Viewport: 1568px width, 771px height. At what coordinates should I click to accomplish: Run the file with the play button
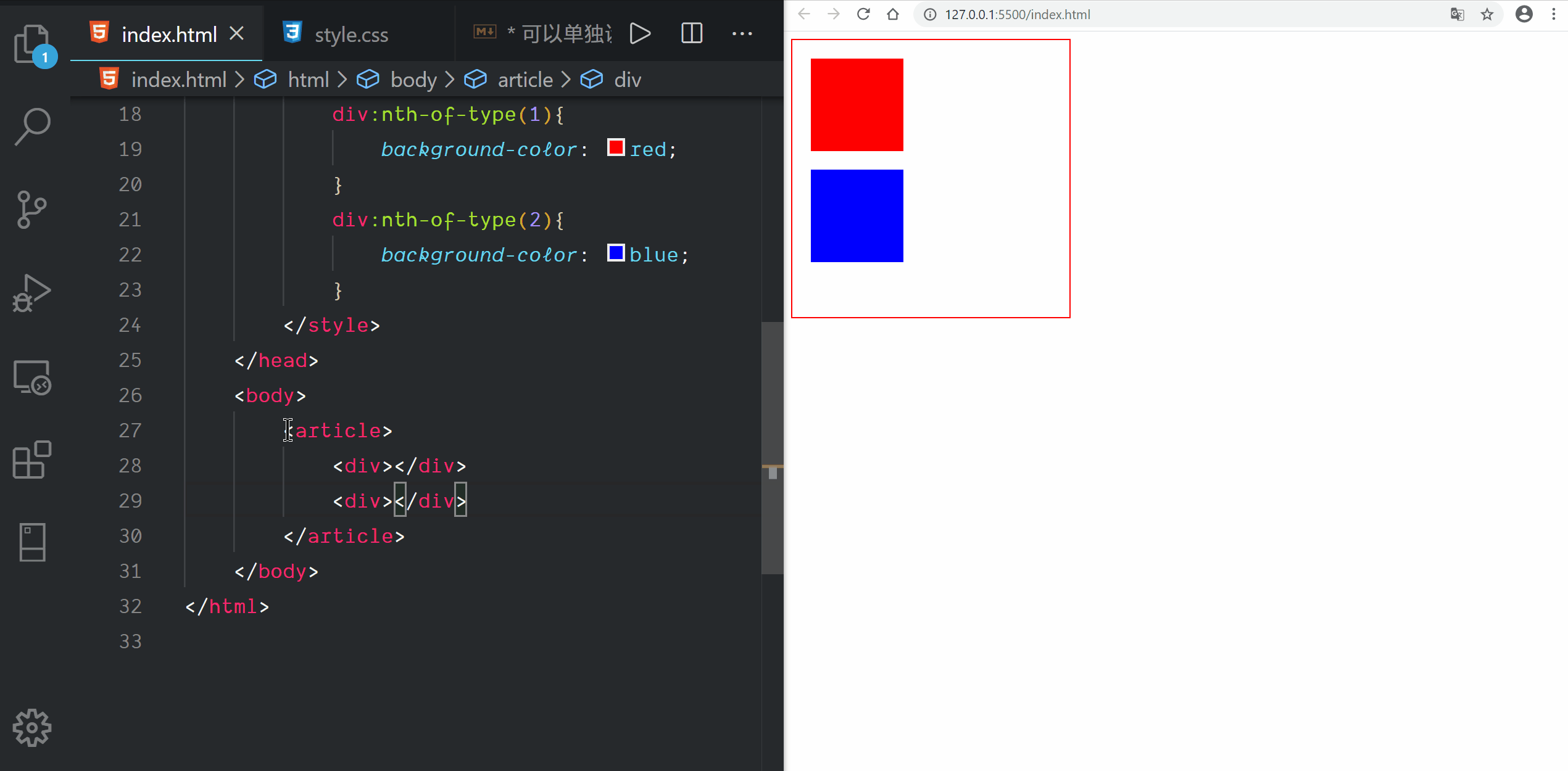[x=640, y=33]
